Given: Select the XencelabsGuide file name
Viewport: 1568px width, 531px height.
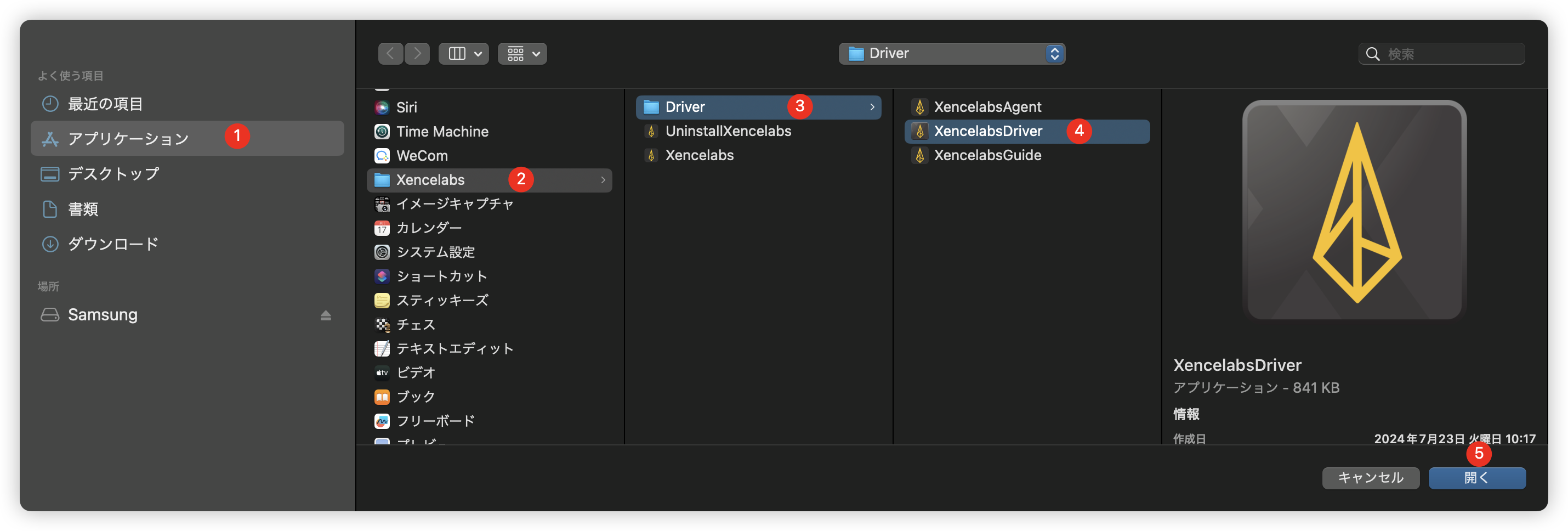Looking at the screenshot, I should [987, 155].
